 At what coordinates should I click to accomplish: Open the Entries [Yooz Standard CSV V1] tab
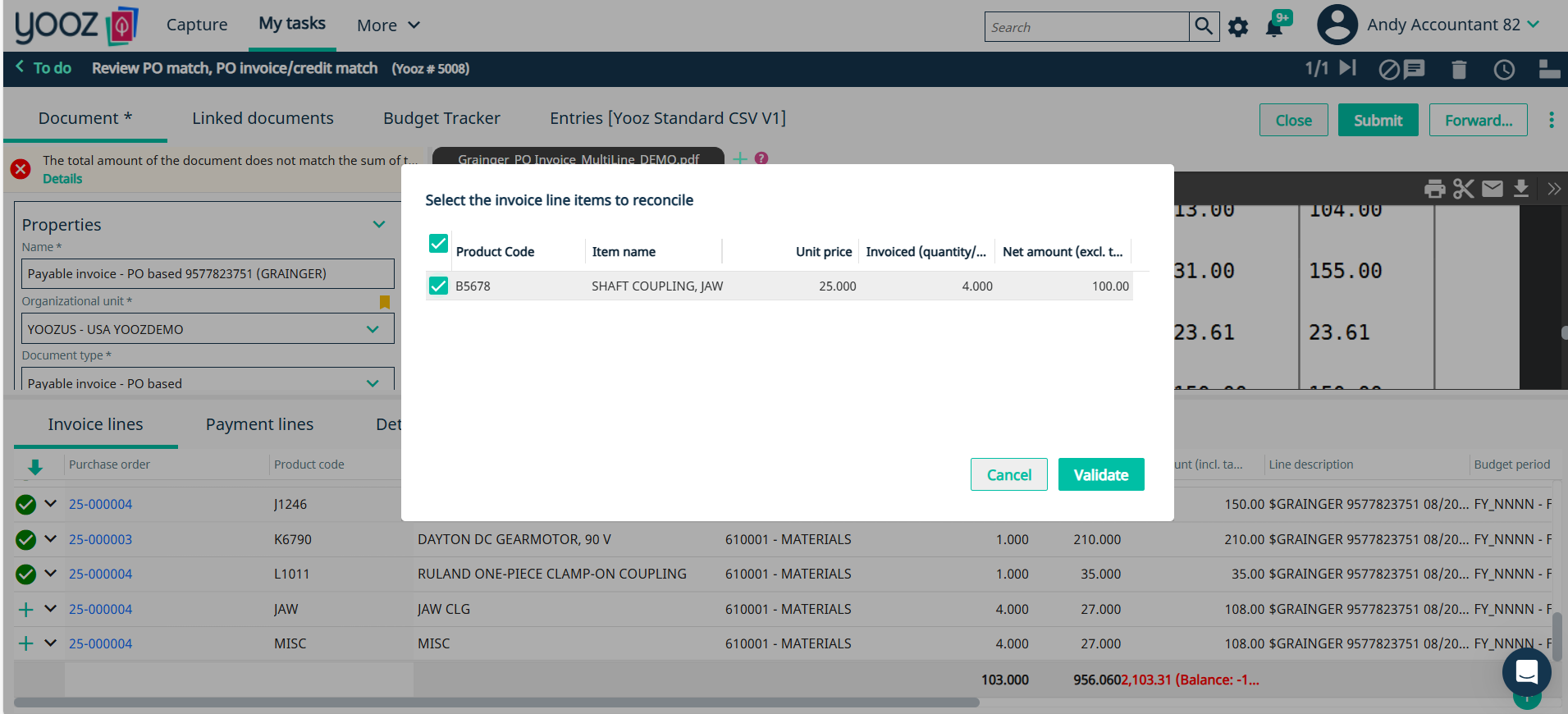pyautogui.click(x=668, y=118)
